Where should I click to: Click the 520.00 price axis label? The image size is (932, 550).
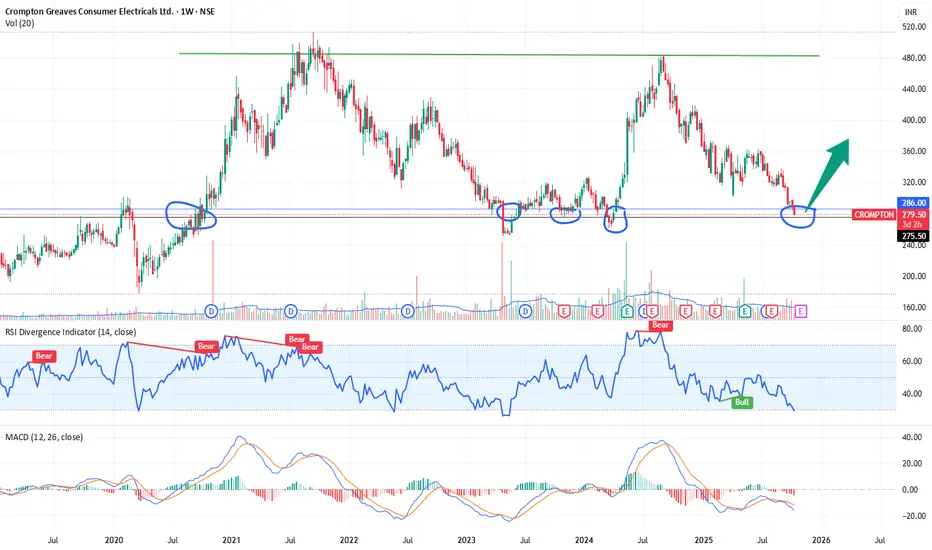(x=914, y=27)
